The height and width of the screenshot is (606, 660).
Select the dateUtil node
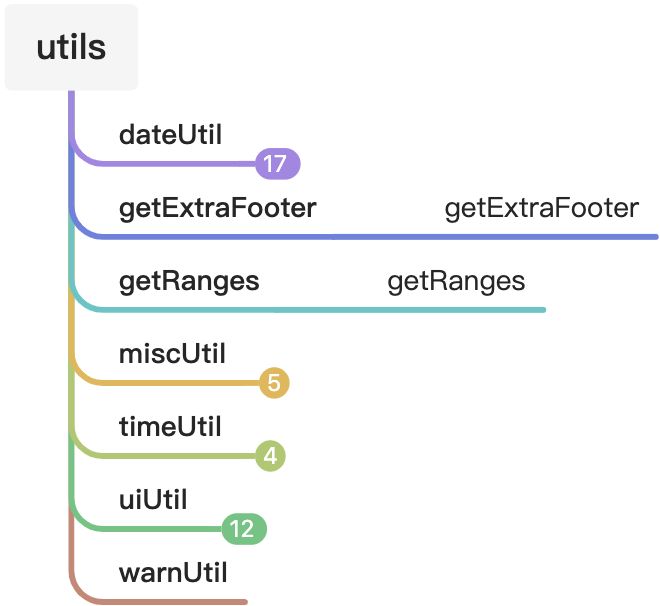click(x=169, y=134)
